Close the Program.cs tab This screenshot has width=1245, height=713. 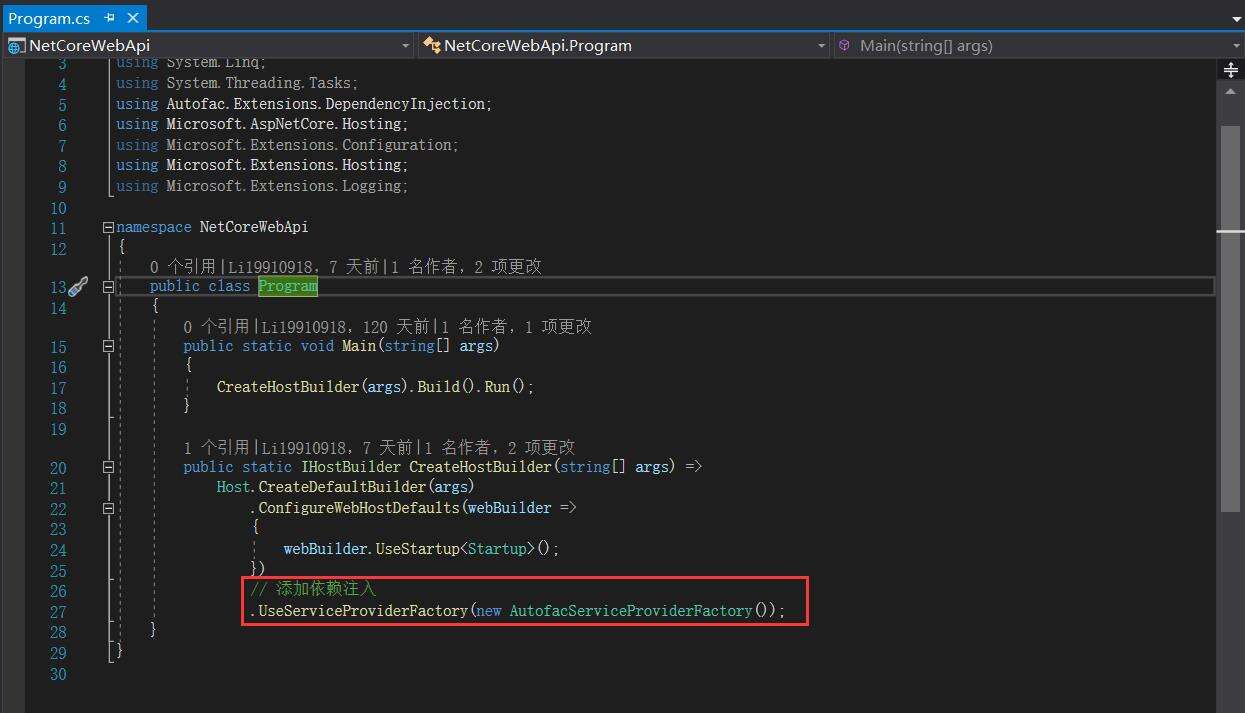click(132, 18)
